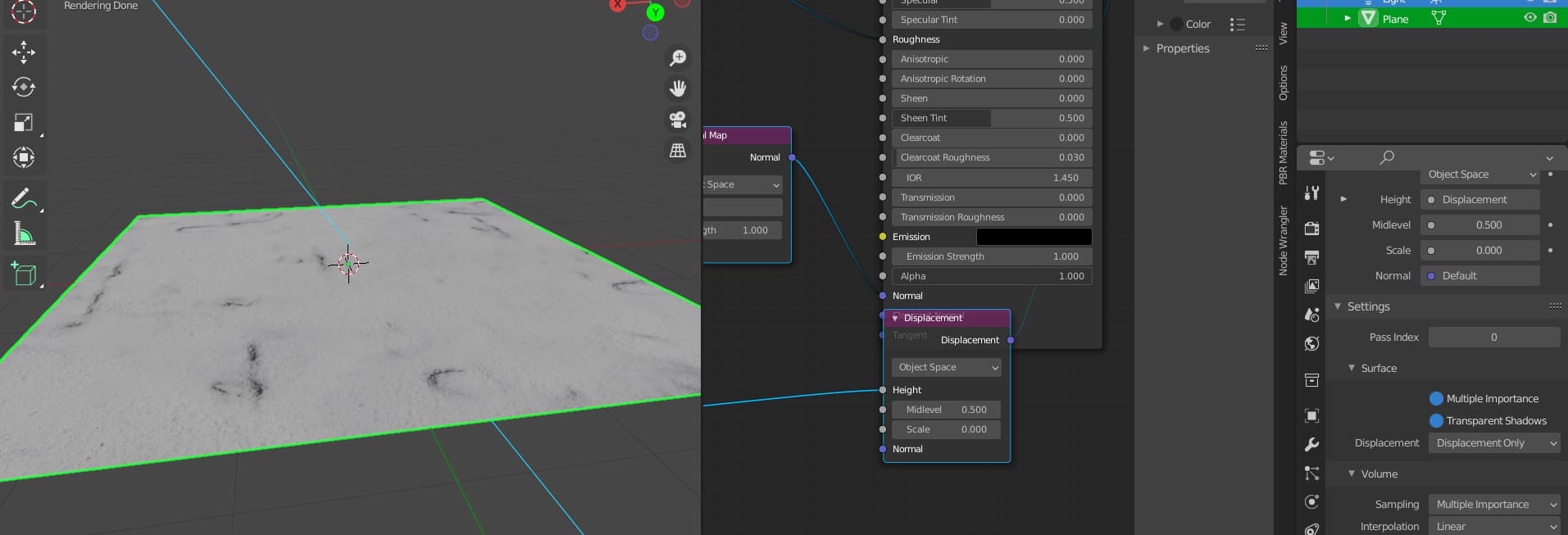1568x535 pixels.
Task: Switch to the Node Wrangler sidebar tab
Action: click(x=1284, y=241)
